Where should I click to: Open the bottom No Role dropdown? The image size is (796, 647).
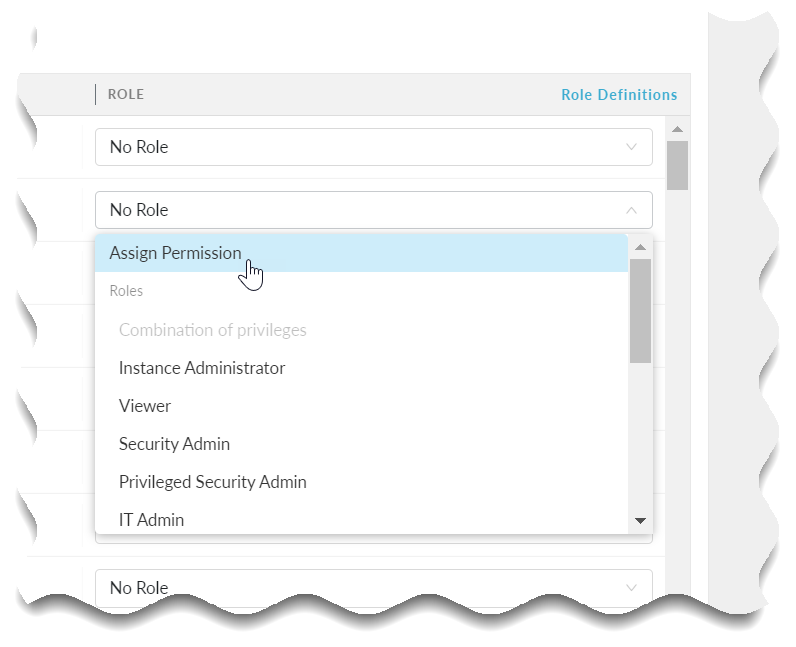tap(373, 587)
